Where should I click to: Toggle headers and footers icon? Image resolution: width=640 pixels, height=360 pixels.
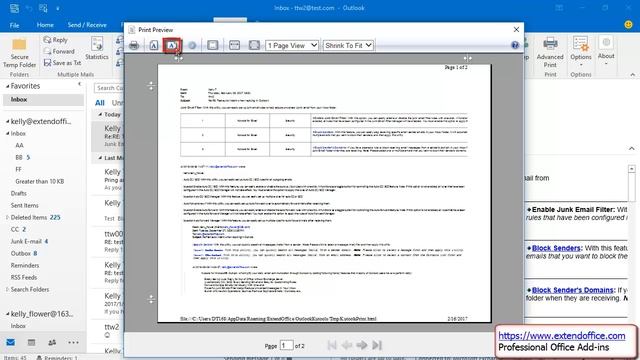213,45
